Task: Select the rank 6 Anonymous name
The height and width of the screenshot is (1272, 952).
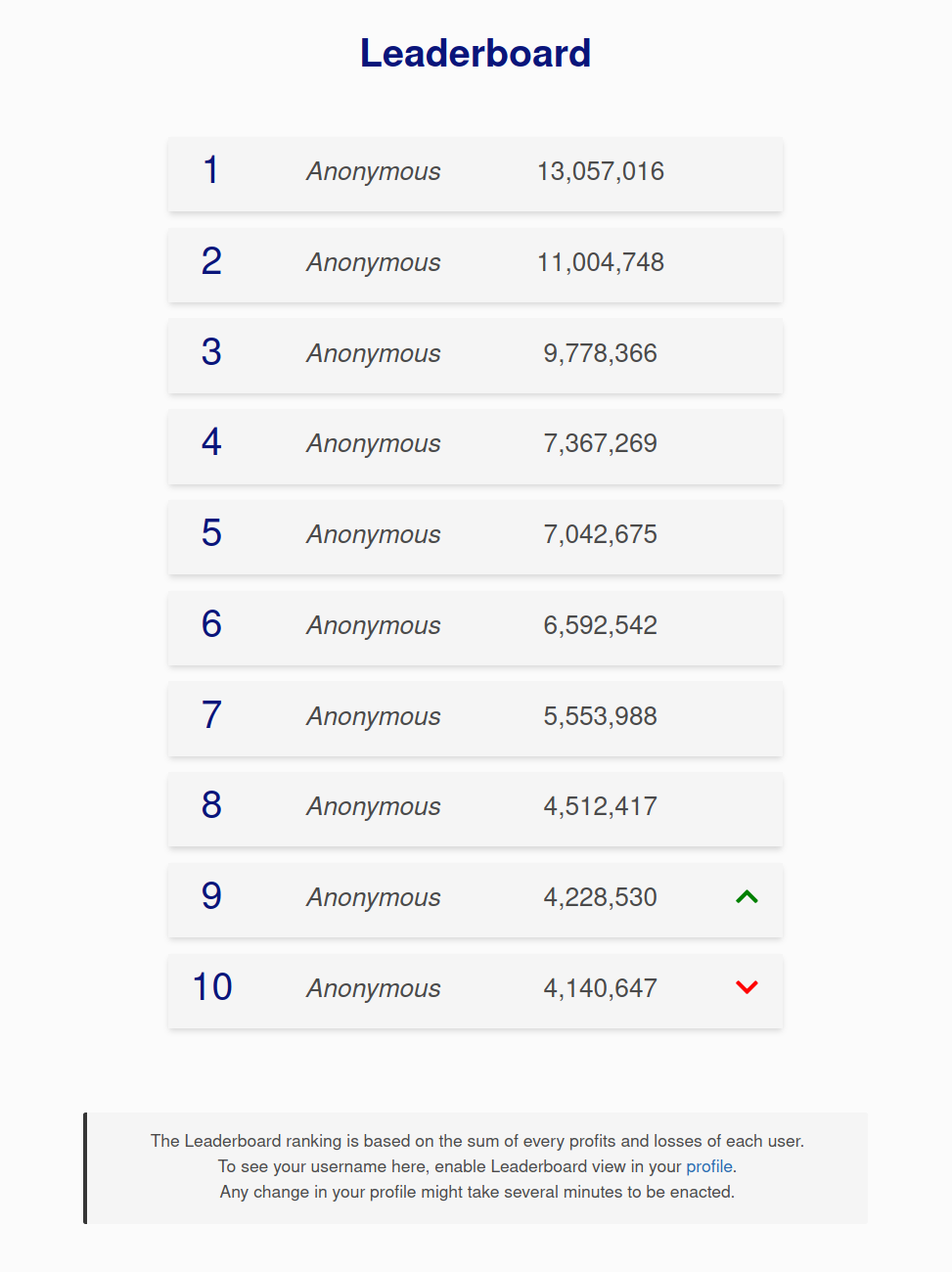Action: click(x=374, y=626)
